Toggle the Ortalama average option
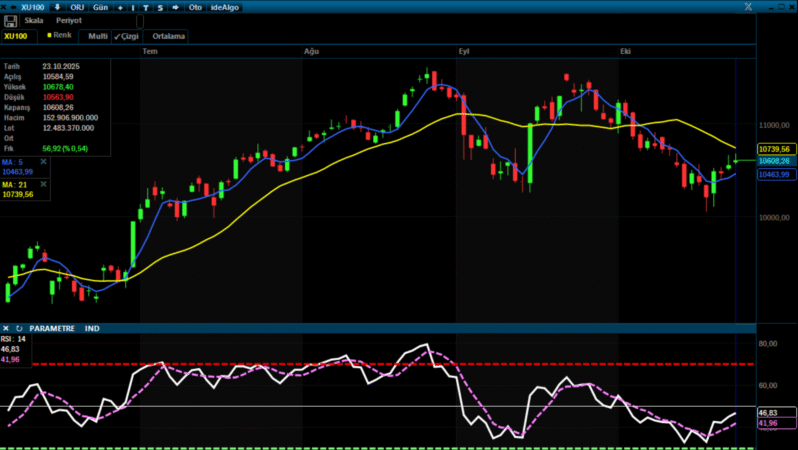The width and height of the screenshot is (798, 450). [x=169, y=36]
